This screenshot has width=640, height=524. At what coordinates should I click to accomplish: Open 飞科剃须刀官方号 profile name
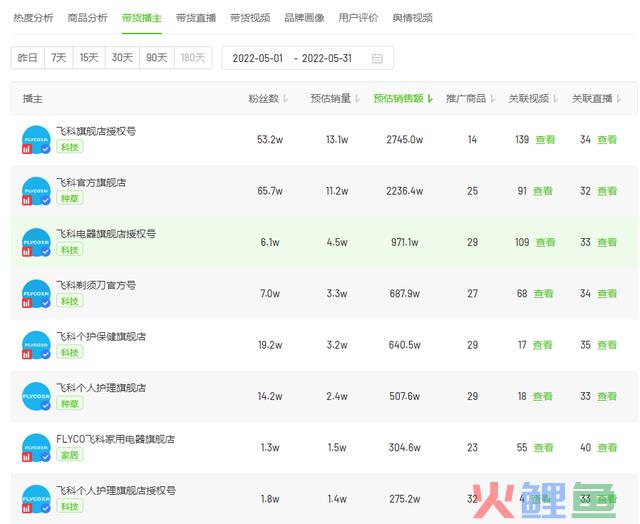point(96,285)
